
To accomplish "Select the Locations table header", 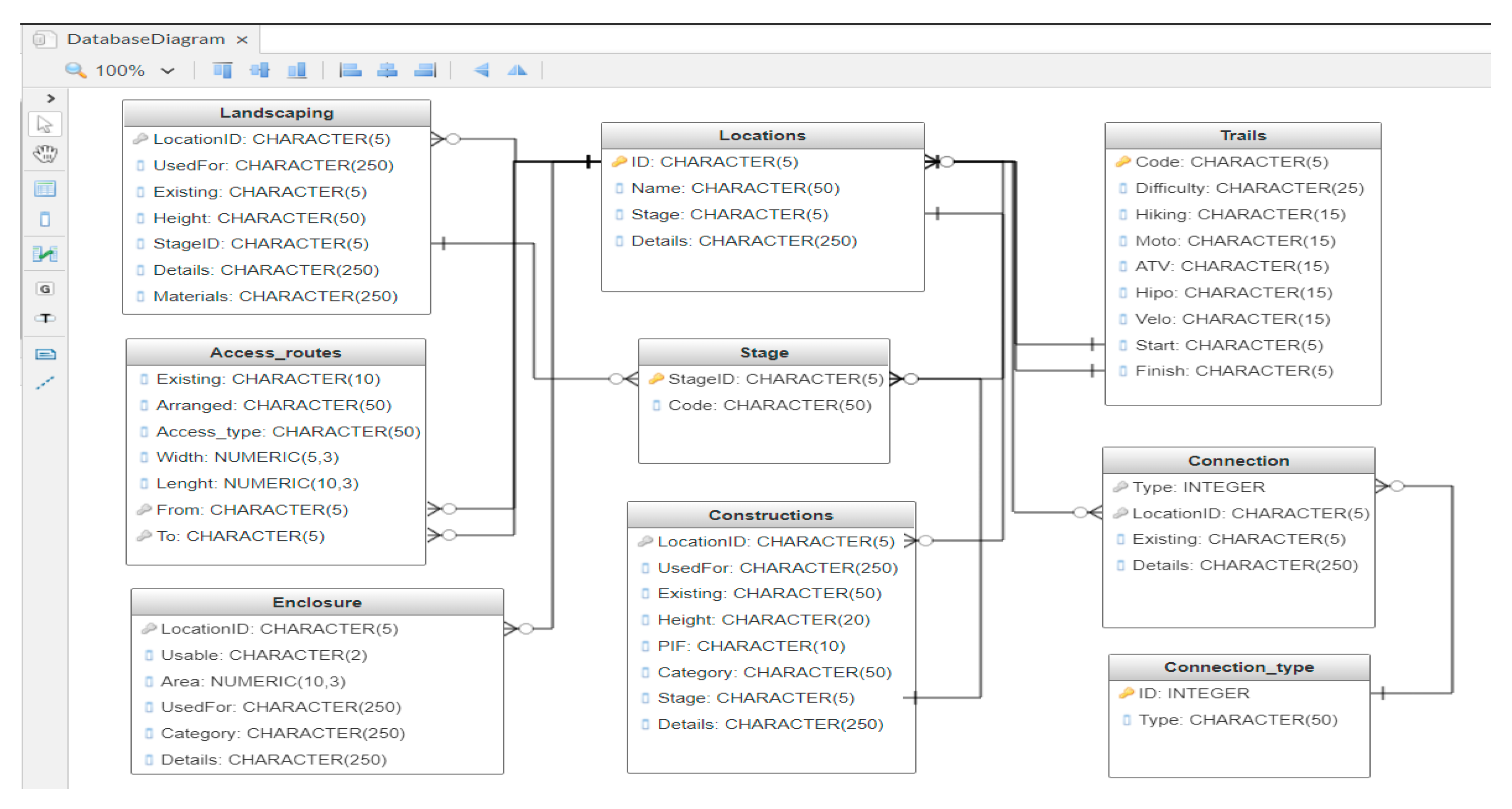I will click(762, 135).
